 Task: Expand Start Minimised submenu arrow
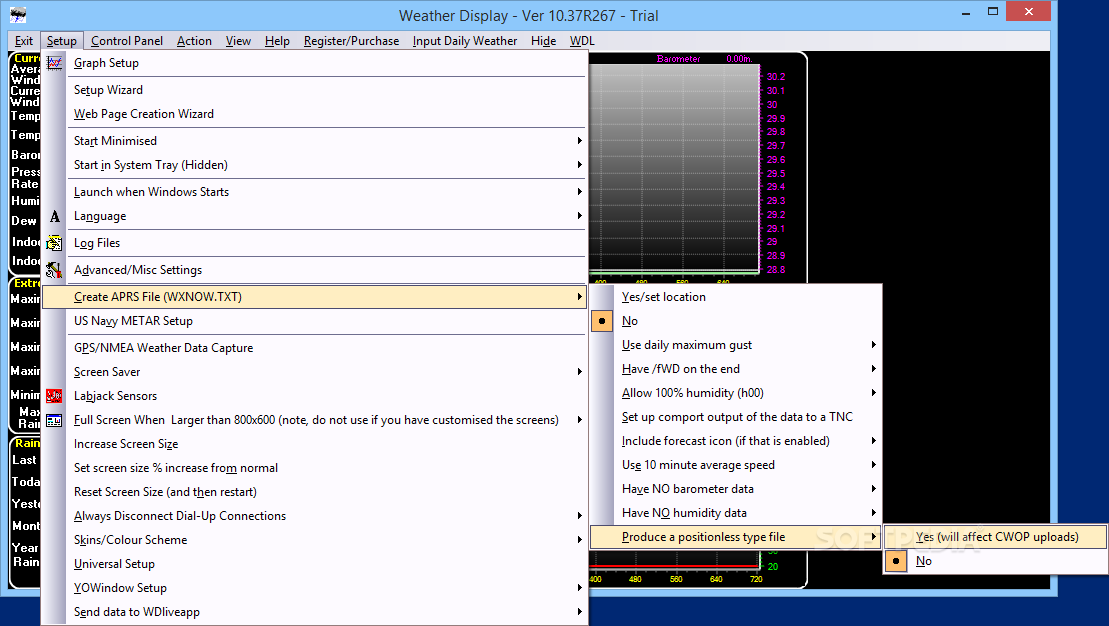click(x=579, y=141)
